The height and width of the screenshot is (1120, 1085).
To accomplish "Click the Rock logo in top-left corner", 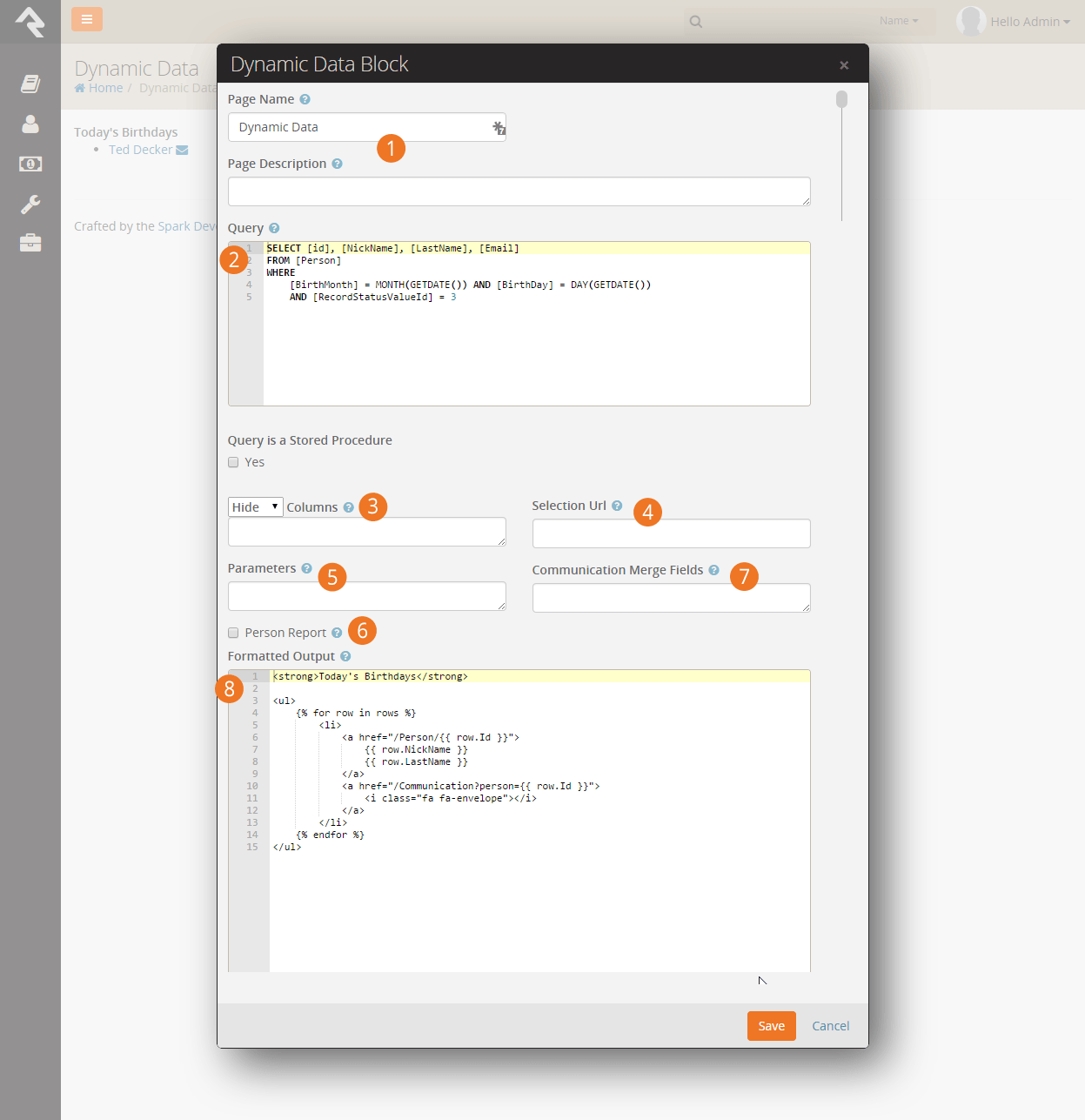I will 30,22.
